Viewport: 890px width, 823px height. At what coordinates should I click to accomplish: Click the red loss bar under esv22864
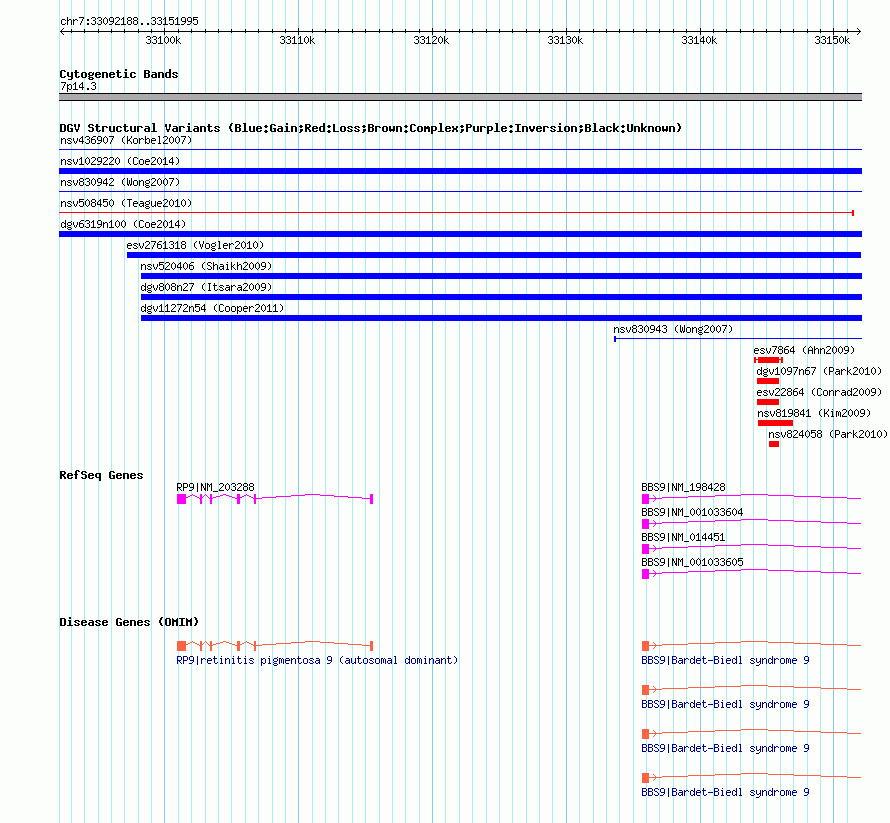pos(768,402)
